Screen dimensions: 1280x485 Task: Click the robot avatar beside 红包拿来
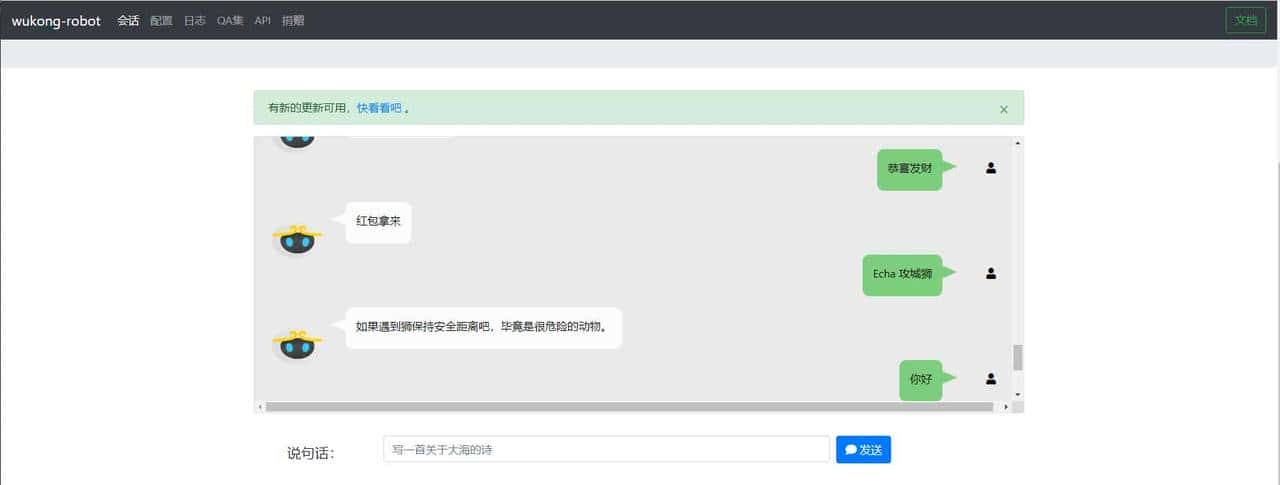(297, 238)
